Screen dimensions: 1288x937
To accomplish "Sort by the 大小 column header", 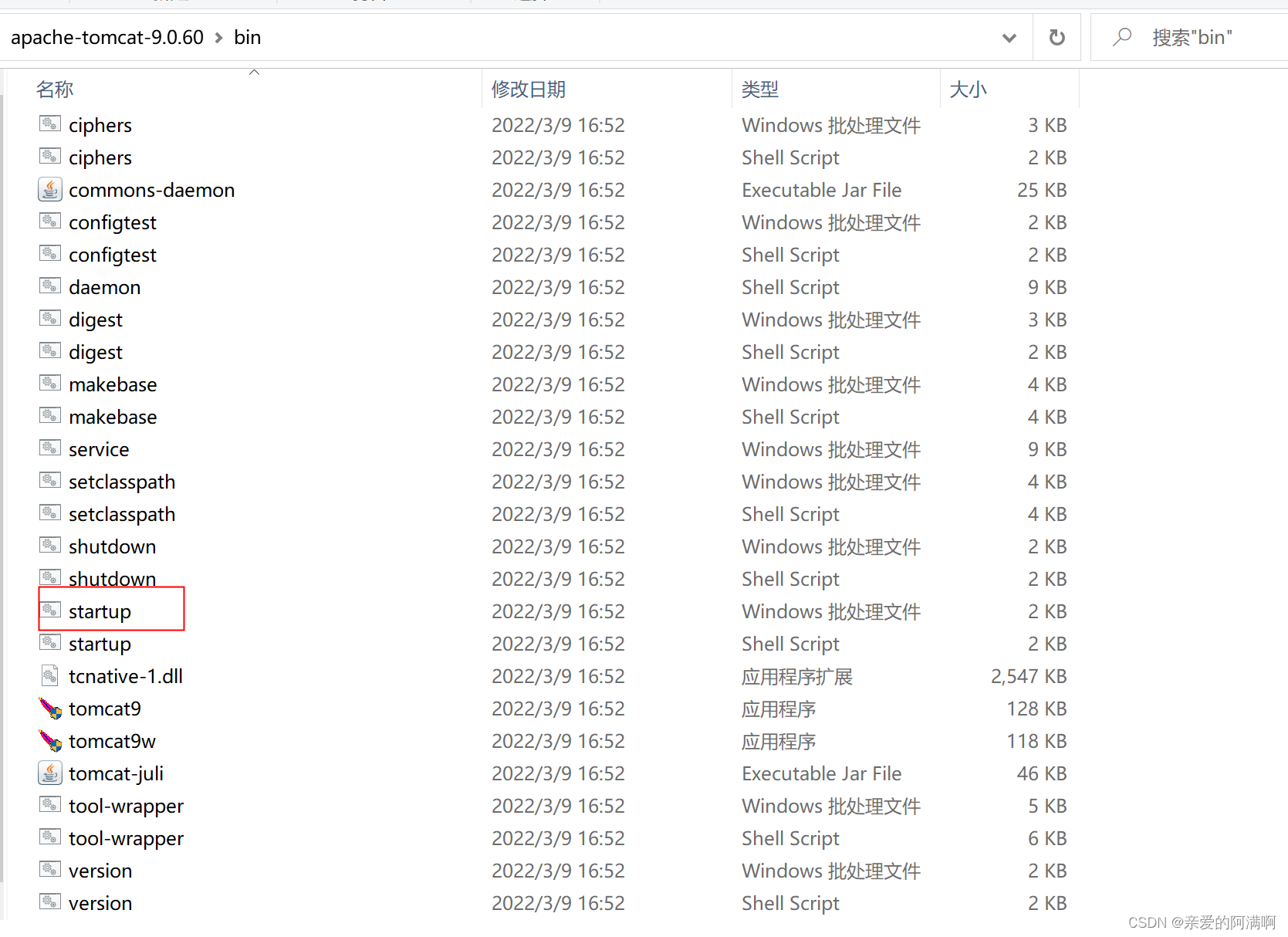I will click(x=969, y=90).
